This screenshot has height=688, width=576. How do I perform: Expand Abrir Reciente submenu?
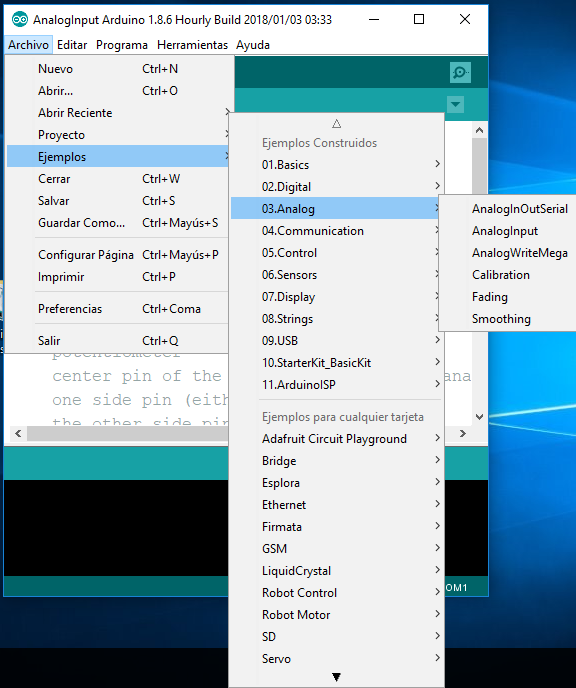pos(118,113)
